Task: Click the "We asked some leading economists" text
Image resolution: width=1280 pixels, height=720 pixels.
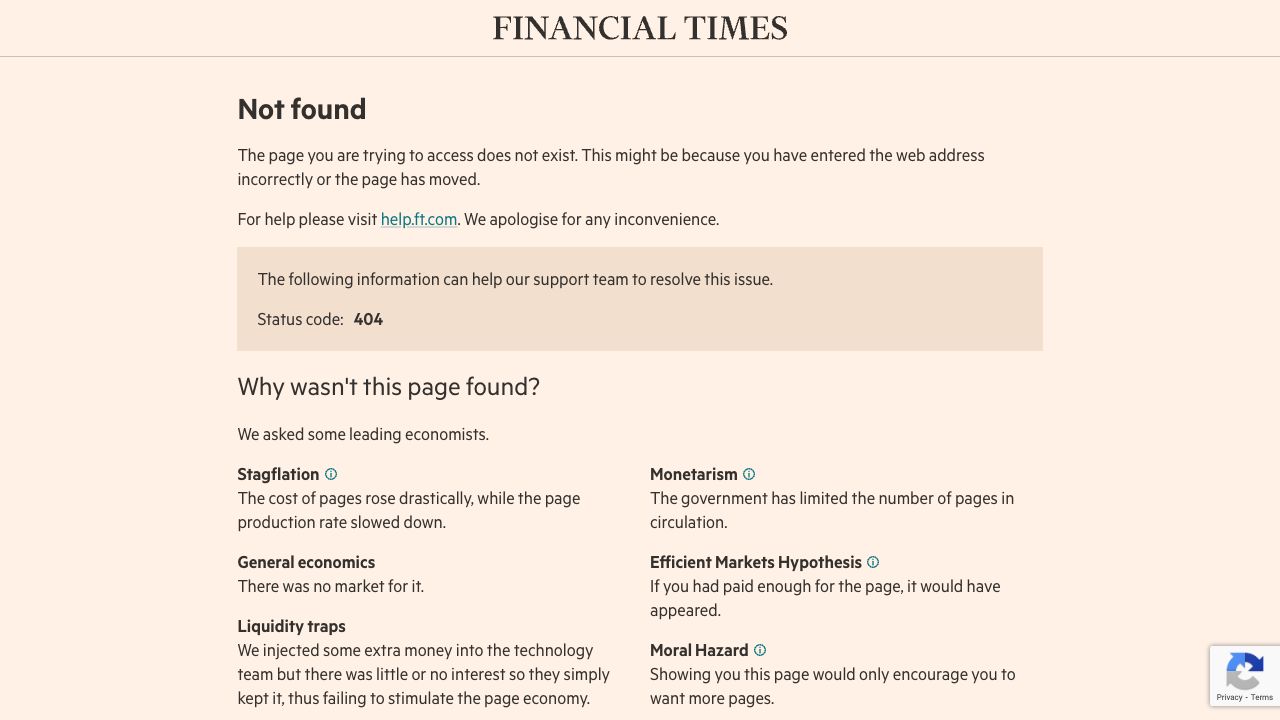Action: coord(363,434)
